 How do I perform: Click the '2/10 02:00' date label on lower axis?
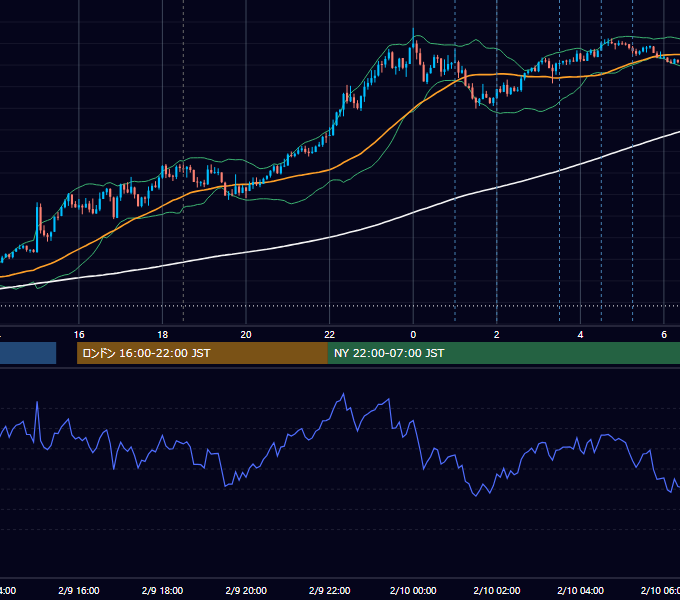coord(497,591)
